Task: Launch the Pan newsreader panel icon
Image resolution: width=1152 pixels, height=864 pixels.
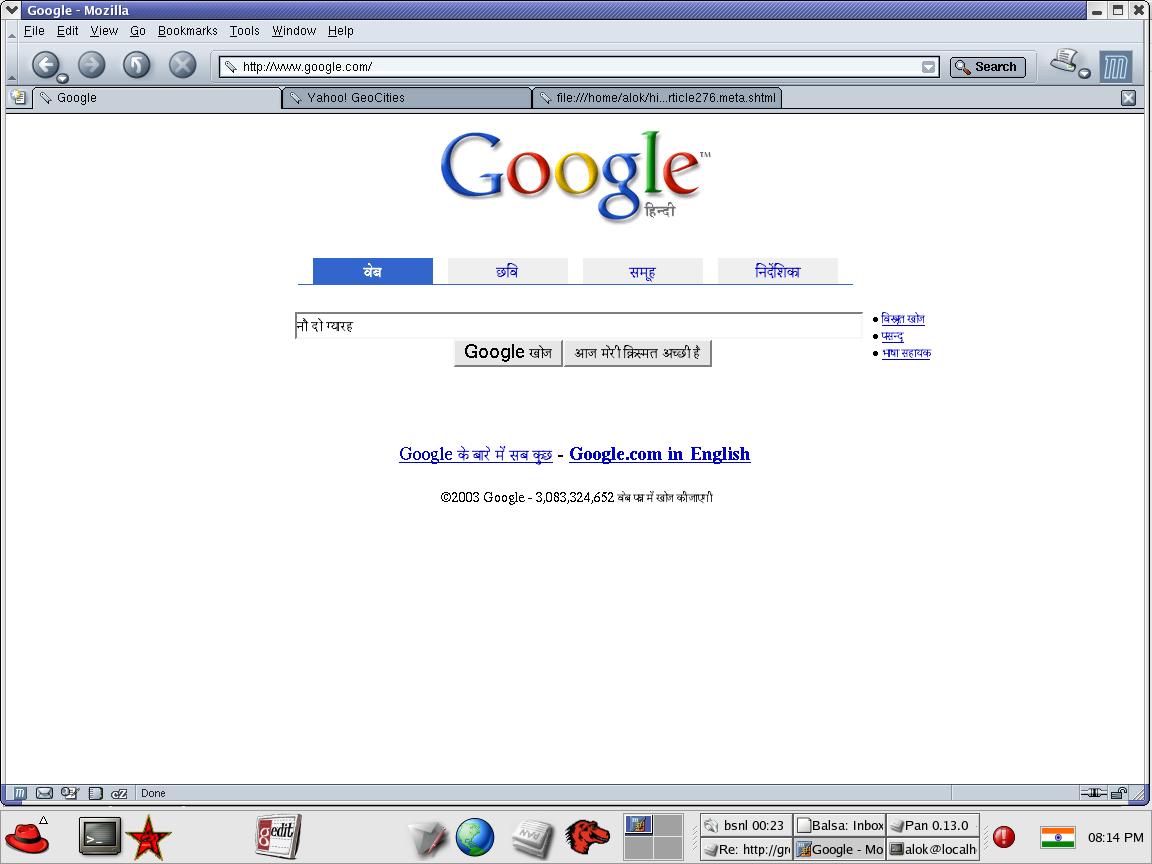Action: [532, 838]
